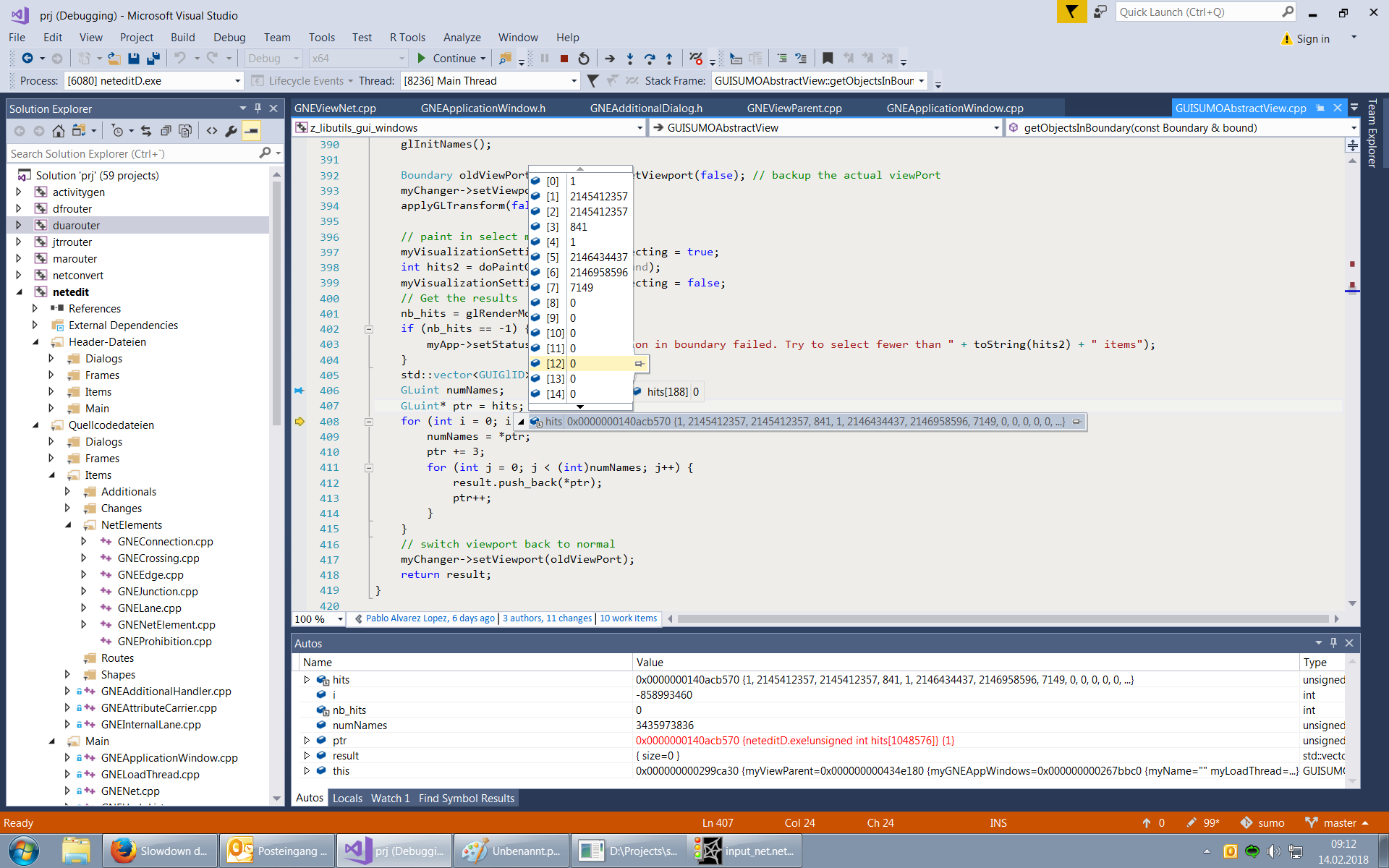Switch to the GNEViewParent.cpp tab
Viewport: 1389px width, 868px height.
click(x=794, y=107)
